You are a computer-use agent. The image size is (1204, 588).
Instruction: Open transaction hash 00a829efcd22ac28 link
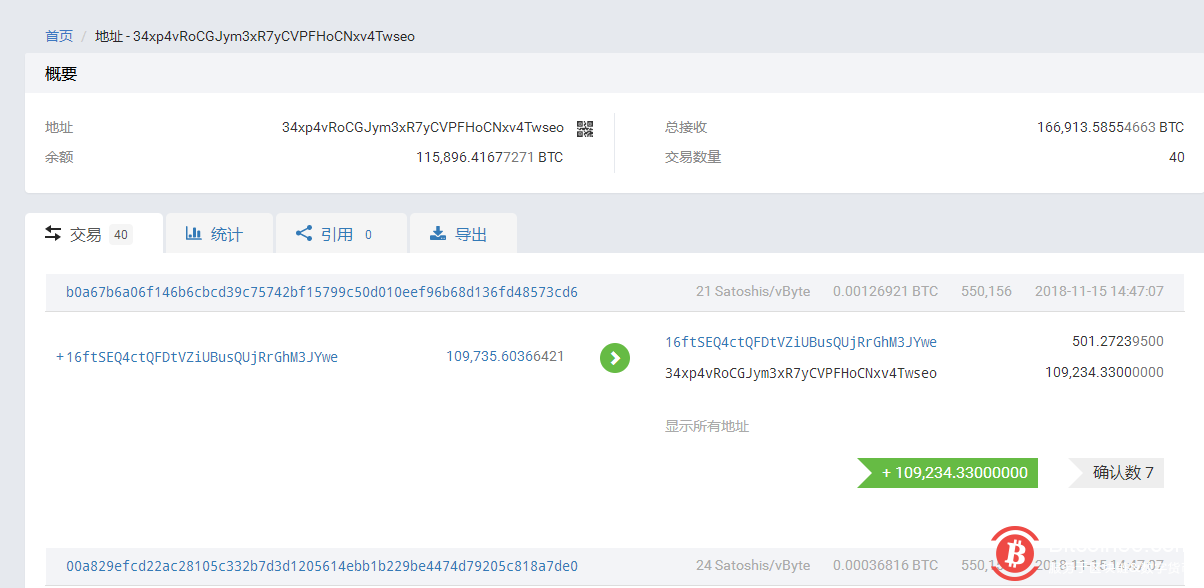(322, 565)
